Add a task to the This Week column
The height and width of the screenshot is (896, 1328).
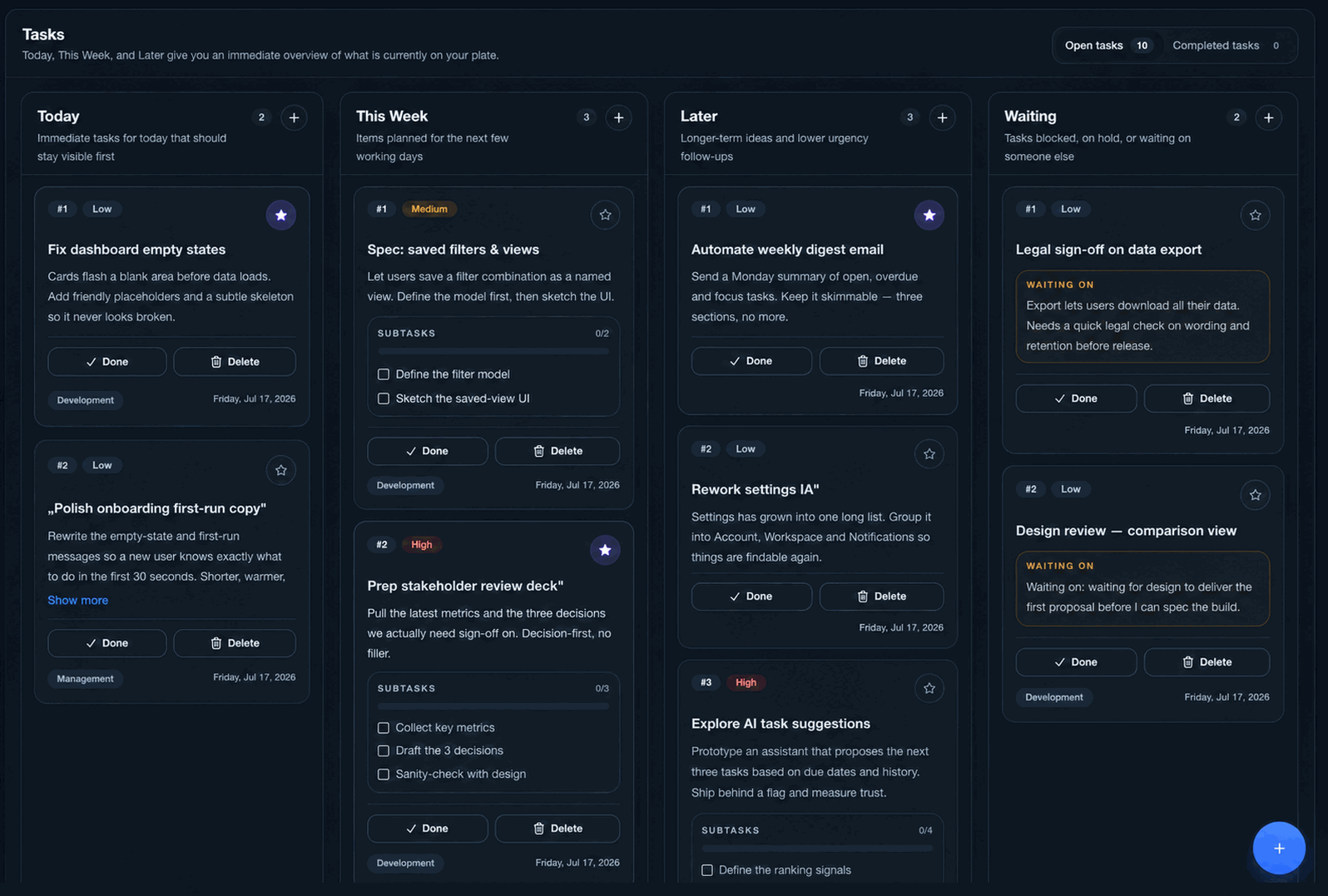pos(618,117)
